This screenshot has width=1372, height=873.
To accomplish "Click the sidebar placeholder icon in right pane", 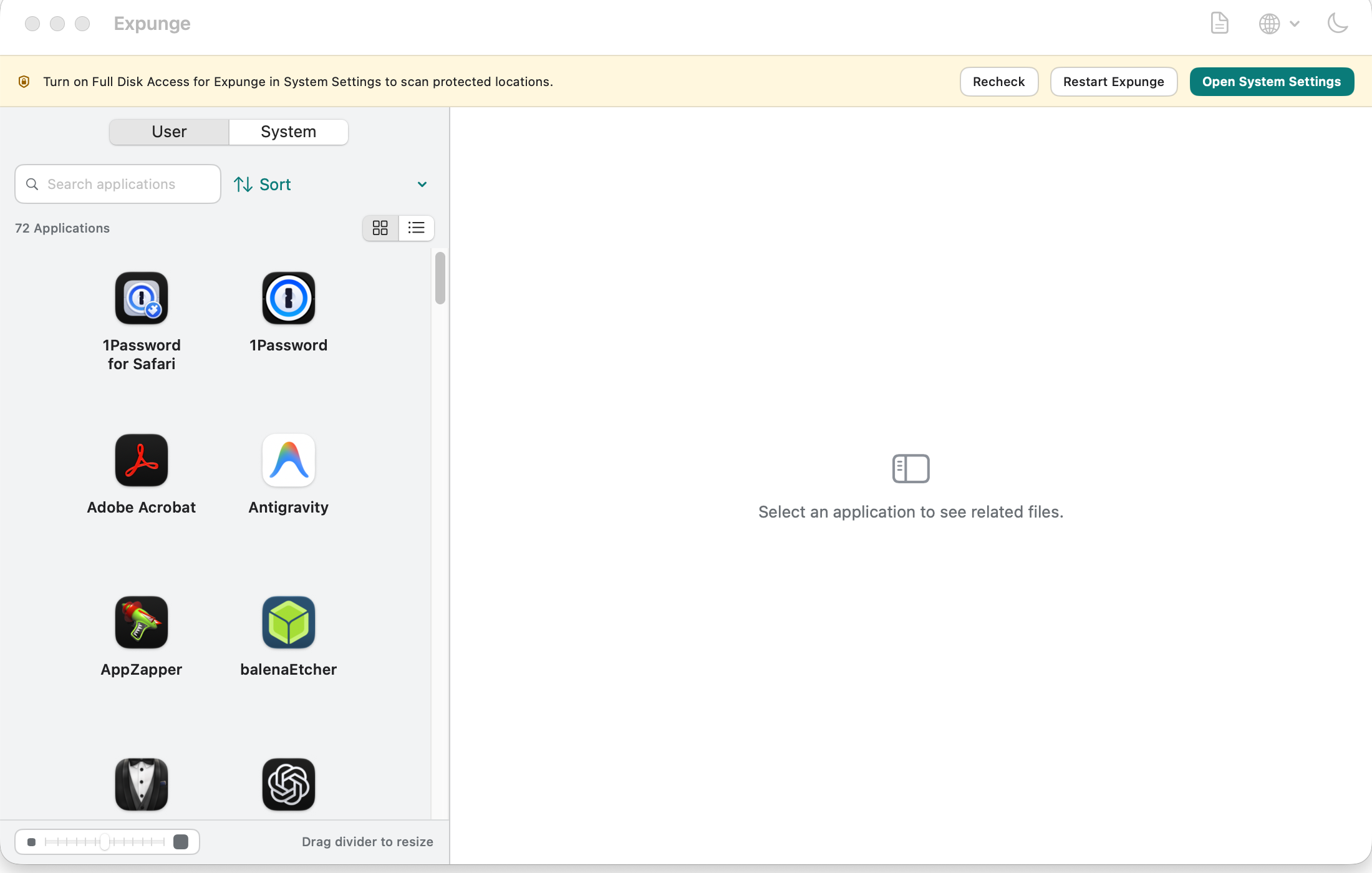I will [911, 468].
